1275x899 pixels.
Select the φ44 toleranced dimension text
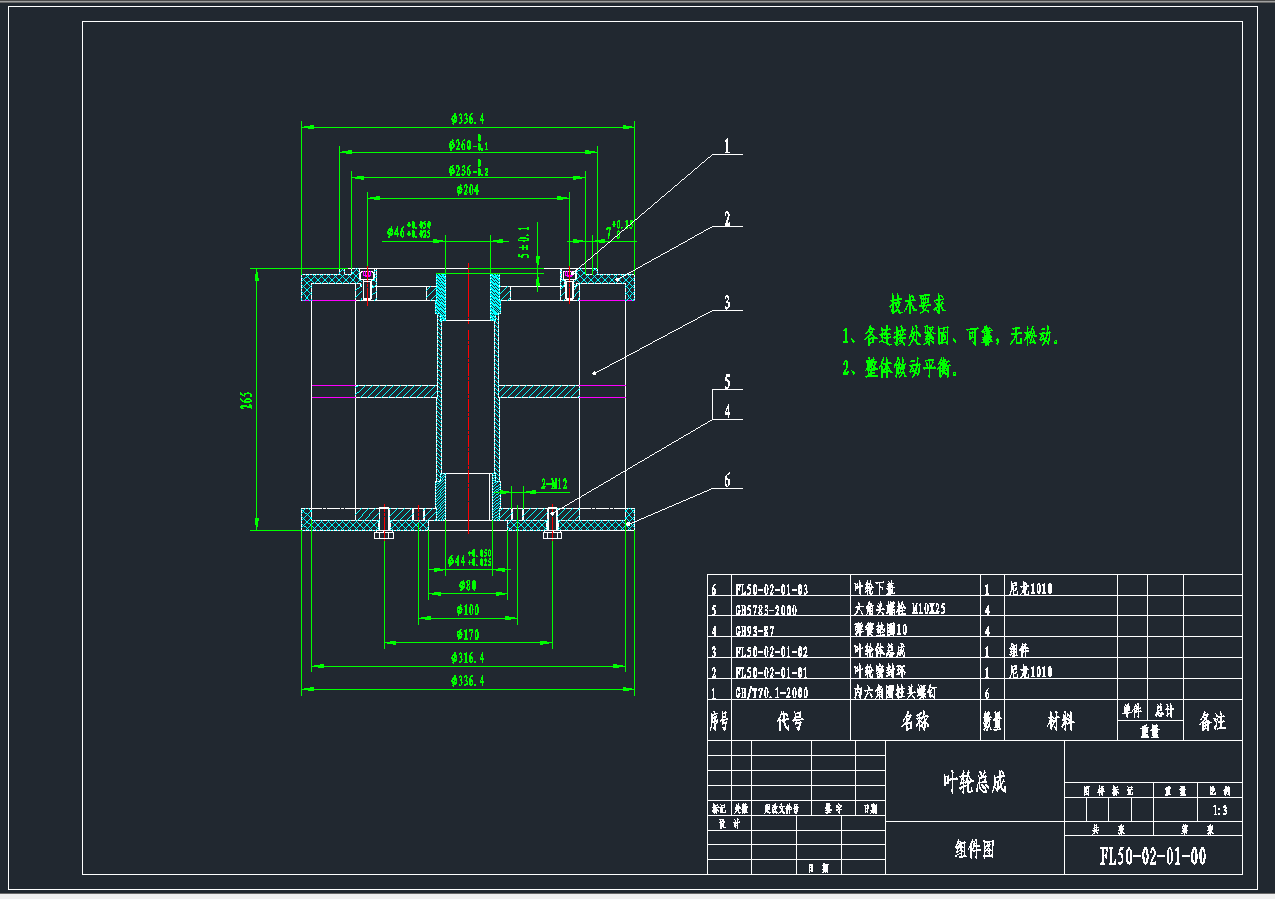469,558
